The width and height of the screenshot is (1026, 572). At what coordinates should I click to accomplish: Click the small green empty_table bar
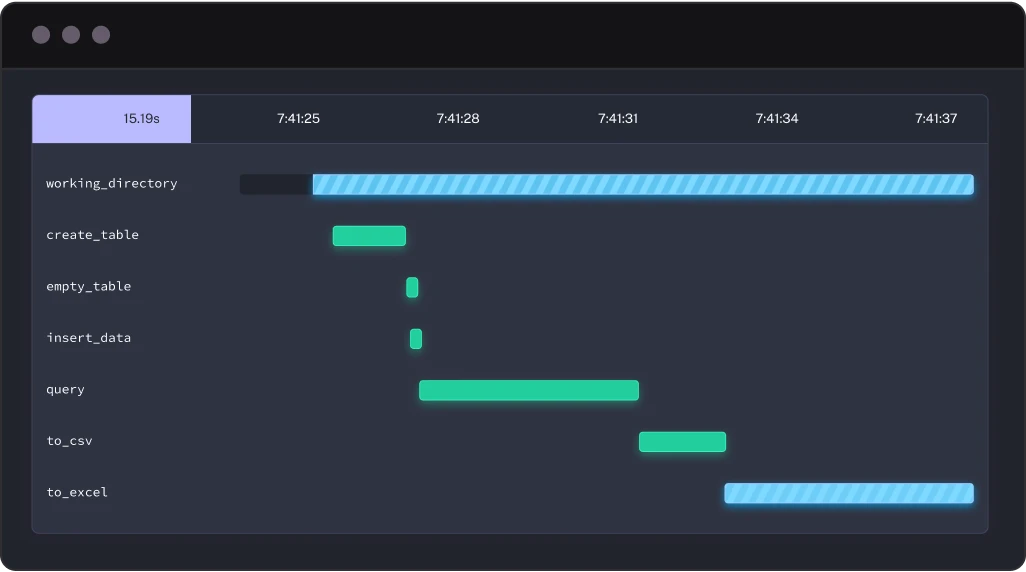click(x=412, y=287)
